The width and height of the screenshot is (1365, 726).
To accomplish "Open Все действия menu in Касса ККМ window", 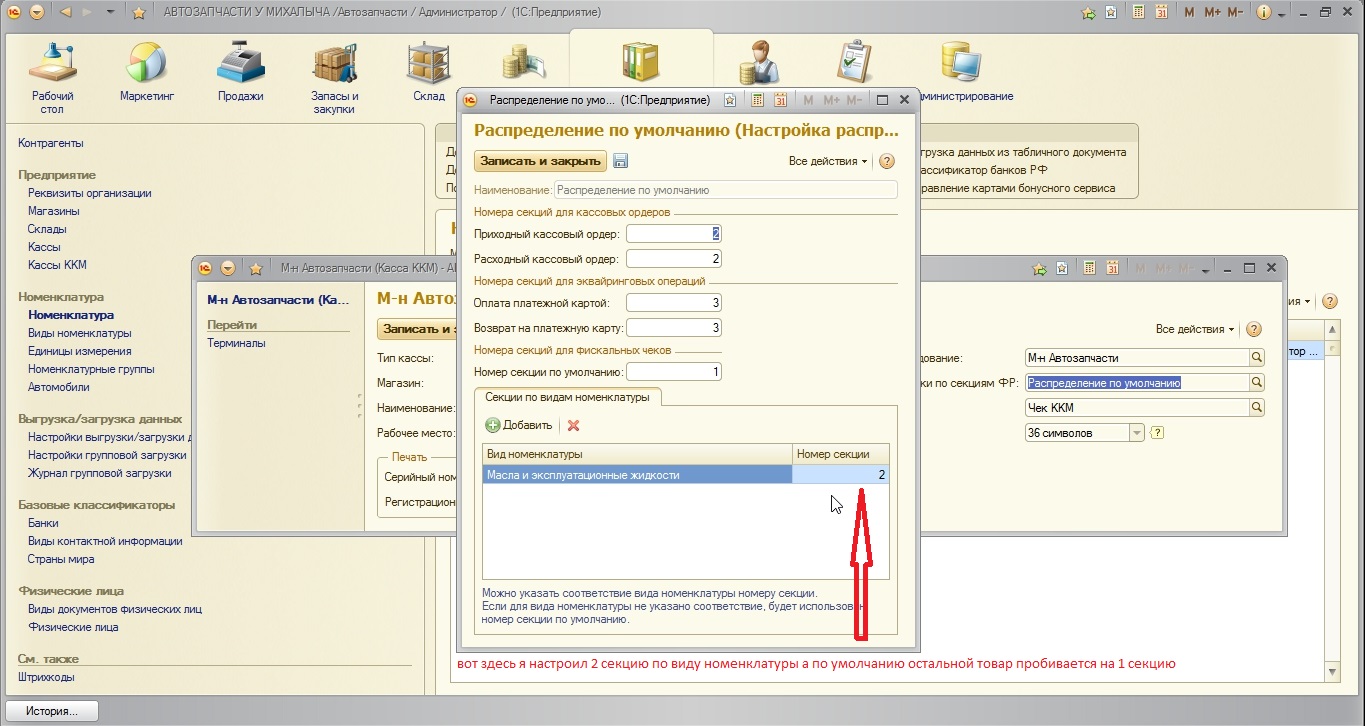I will point(1195,329).
